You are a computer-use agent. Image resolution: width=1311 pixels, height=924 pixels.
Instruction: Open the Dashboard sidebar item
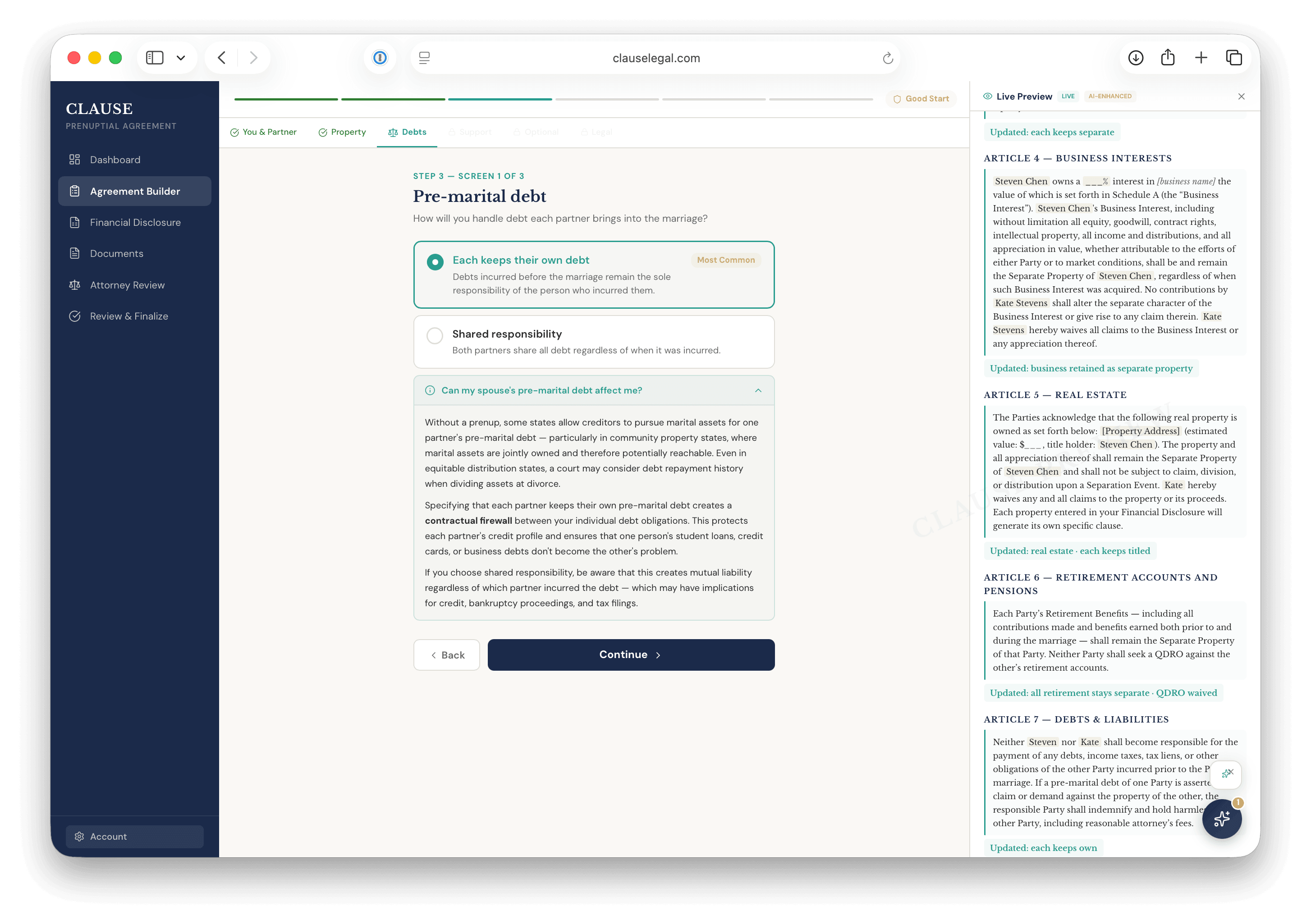pyautogui.click(x=134, y=160)
